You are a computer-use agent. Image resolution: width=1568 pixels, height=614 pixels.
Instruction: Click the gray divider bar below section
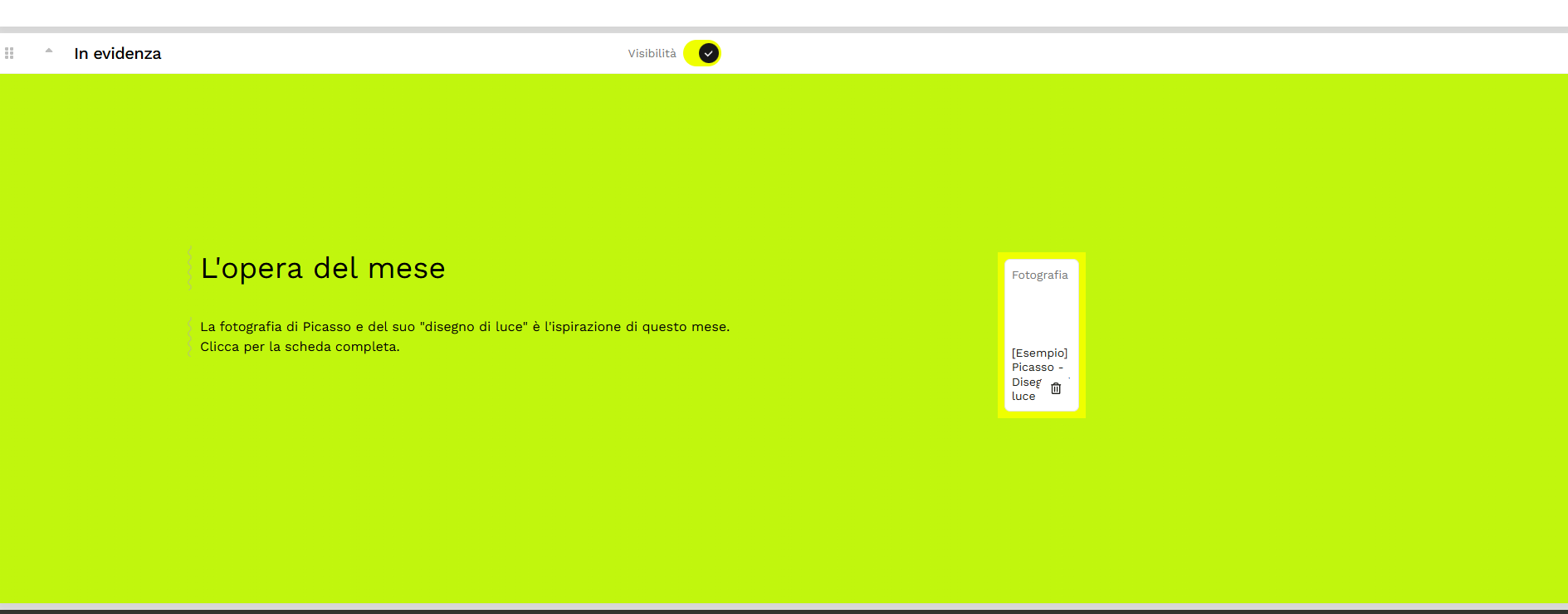coord(784,608)
